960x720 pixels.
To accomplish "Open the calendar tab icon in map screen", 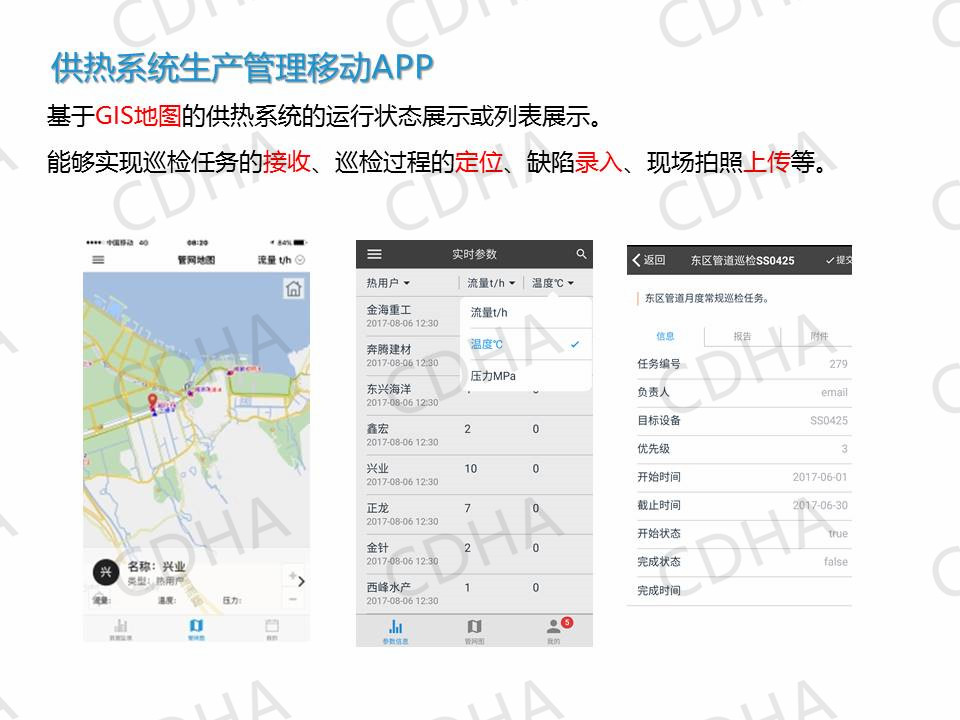I will pyautogui.click(x=272, y=629).
